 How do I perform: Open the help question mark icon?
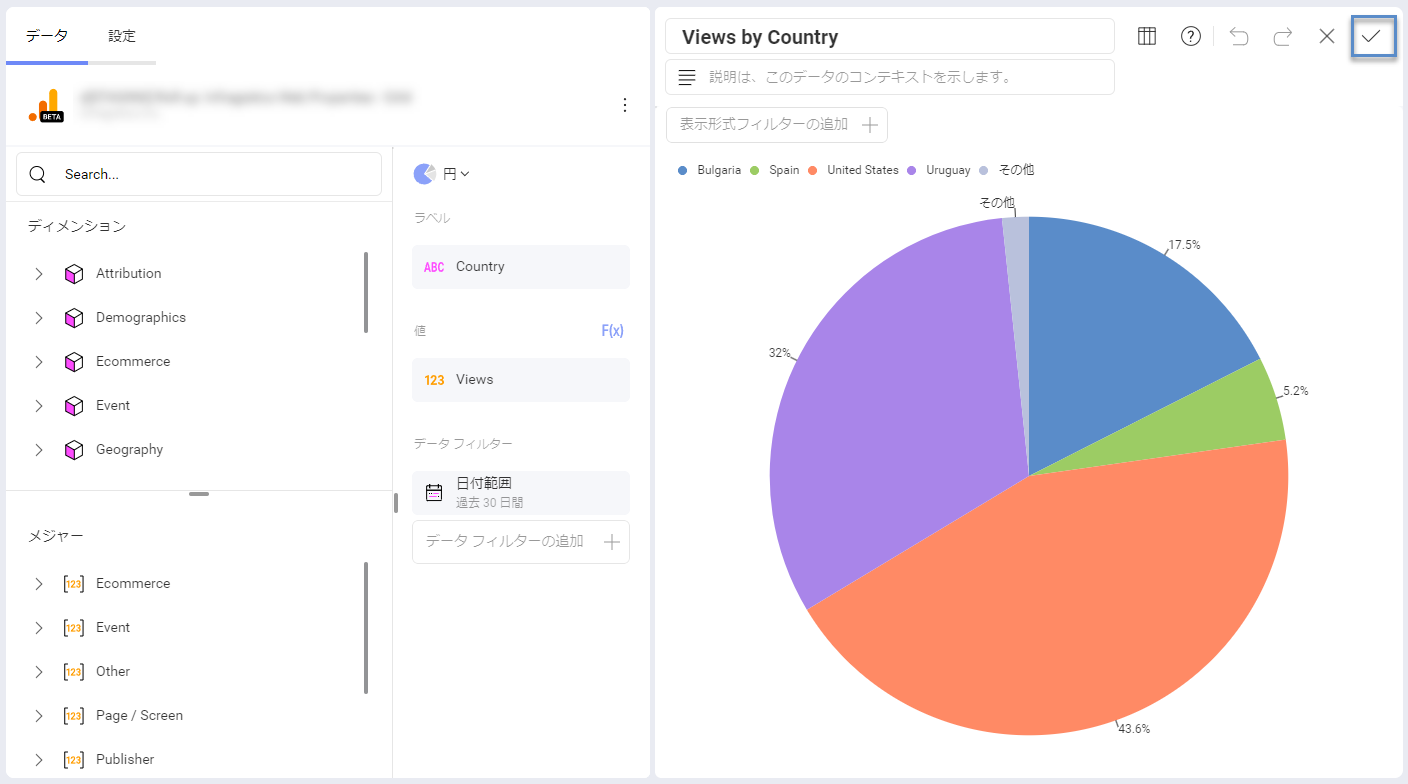pyautogui.click(x=1190, y=36)
